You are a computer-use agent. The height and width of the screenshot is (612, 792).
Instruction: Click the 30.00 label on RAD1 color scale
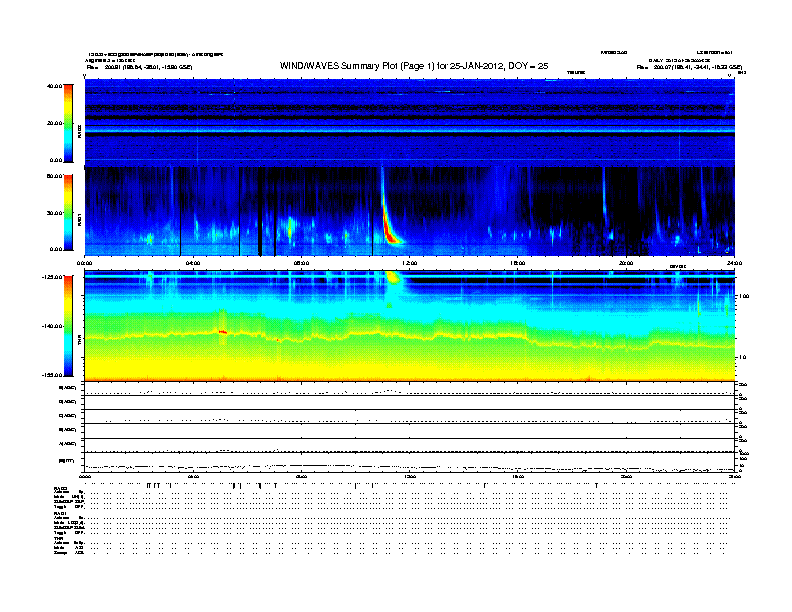tap(54, 213)
